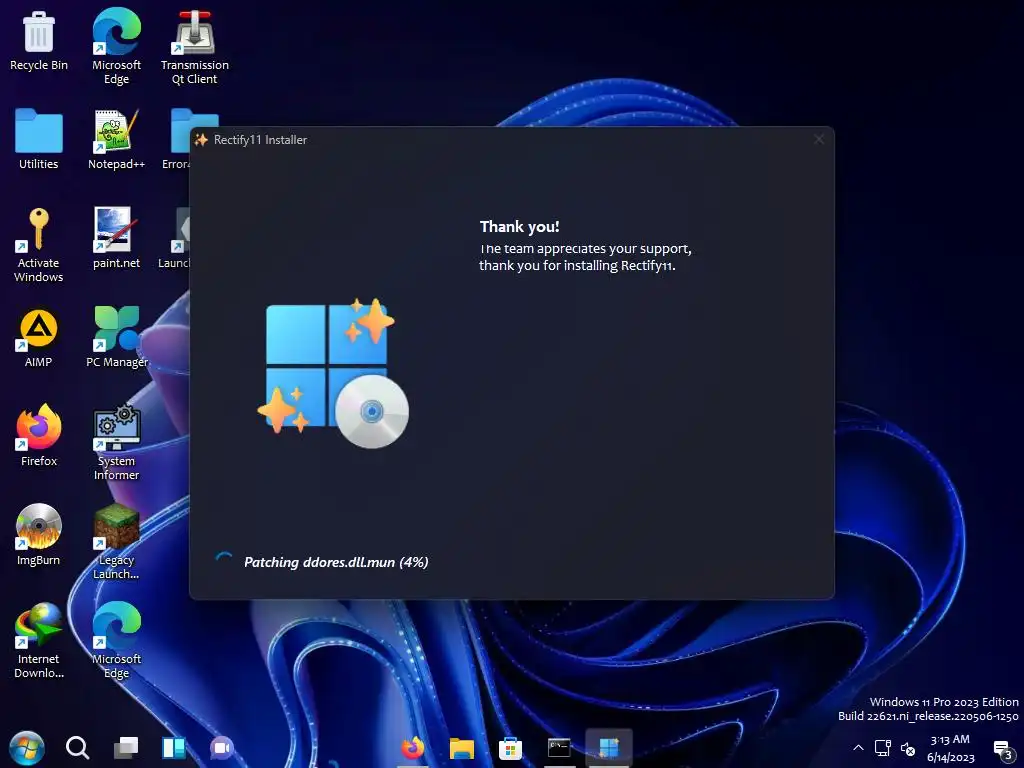This screenshot has height=768, width=1024.
Task: Open File Explorer from the taskbar
Action: pyautogui.click(x=462, y=748)
